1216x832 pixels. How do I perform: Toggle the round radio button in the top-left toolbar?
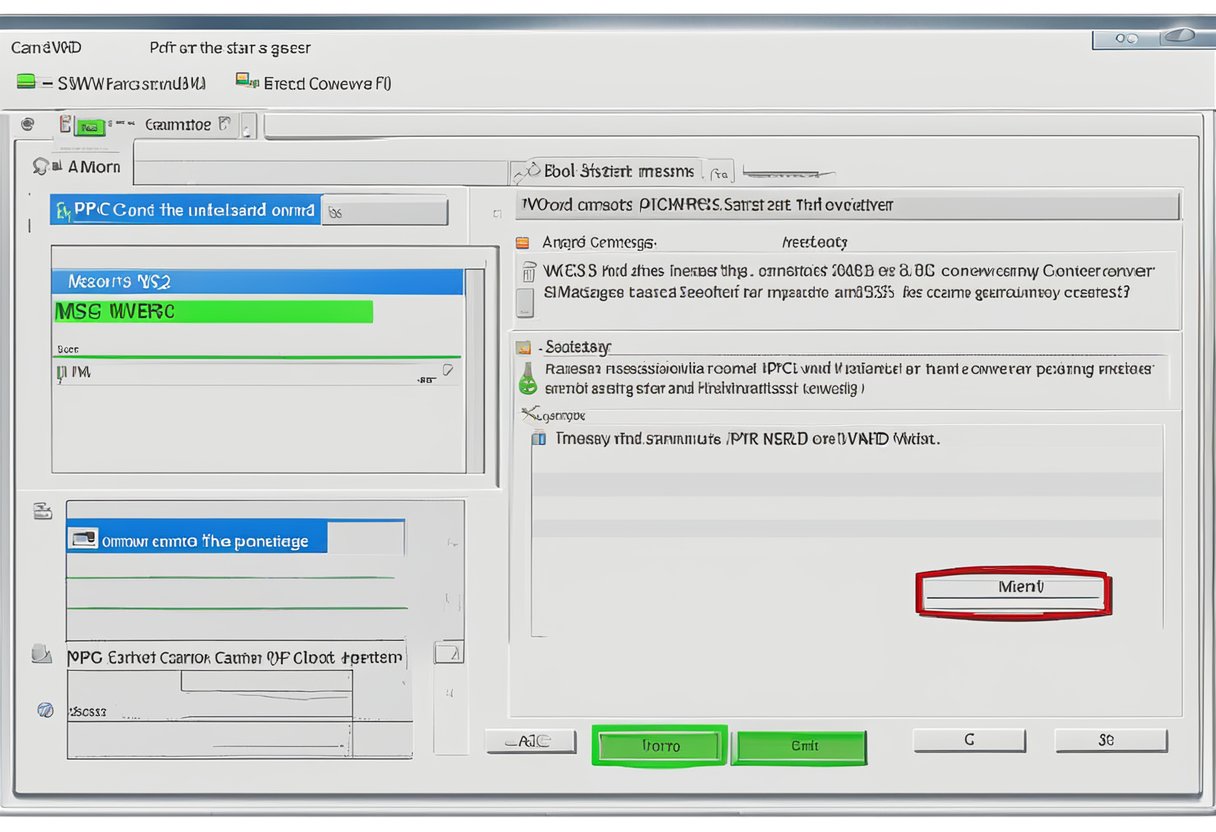pos(27,124)
